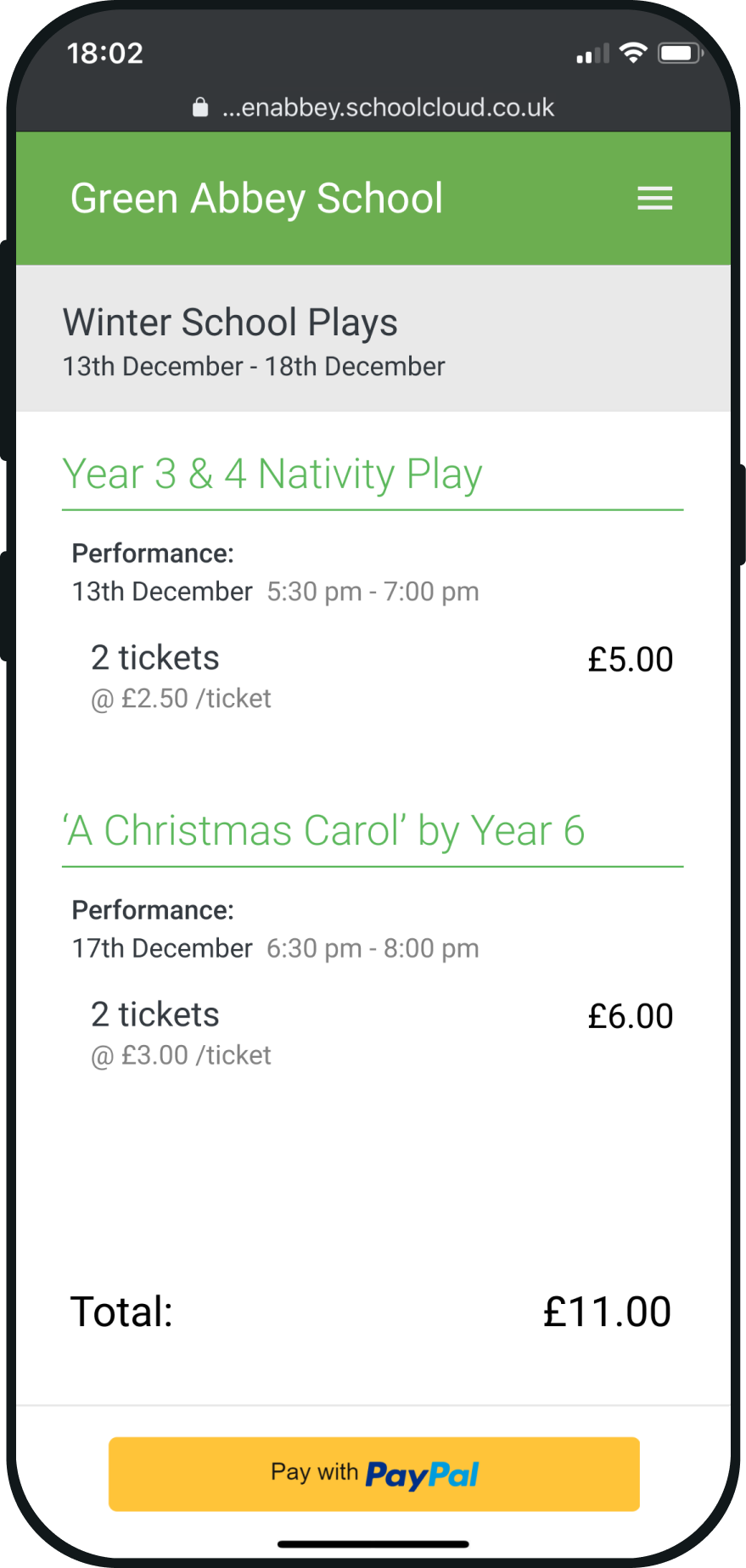Screen dimensions: 746x1568
Task: Tap the 18:02 clock in status bar
Action: 105,53
